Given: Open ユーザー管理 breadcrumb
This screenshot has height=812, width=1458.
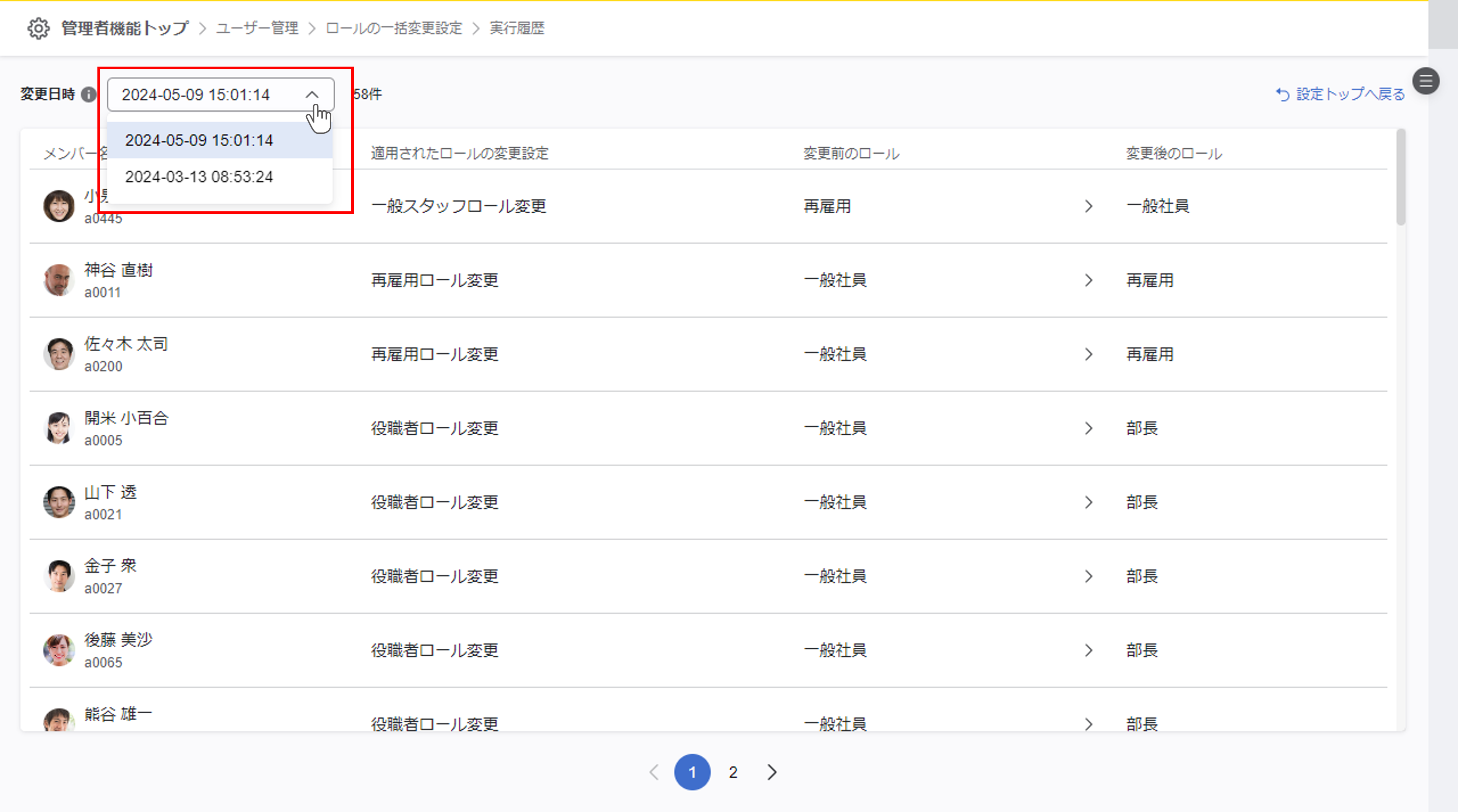Looking at the screenshot, I should click(257, 28).
